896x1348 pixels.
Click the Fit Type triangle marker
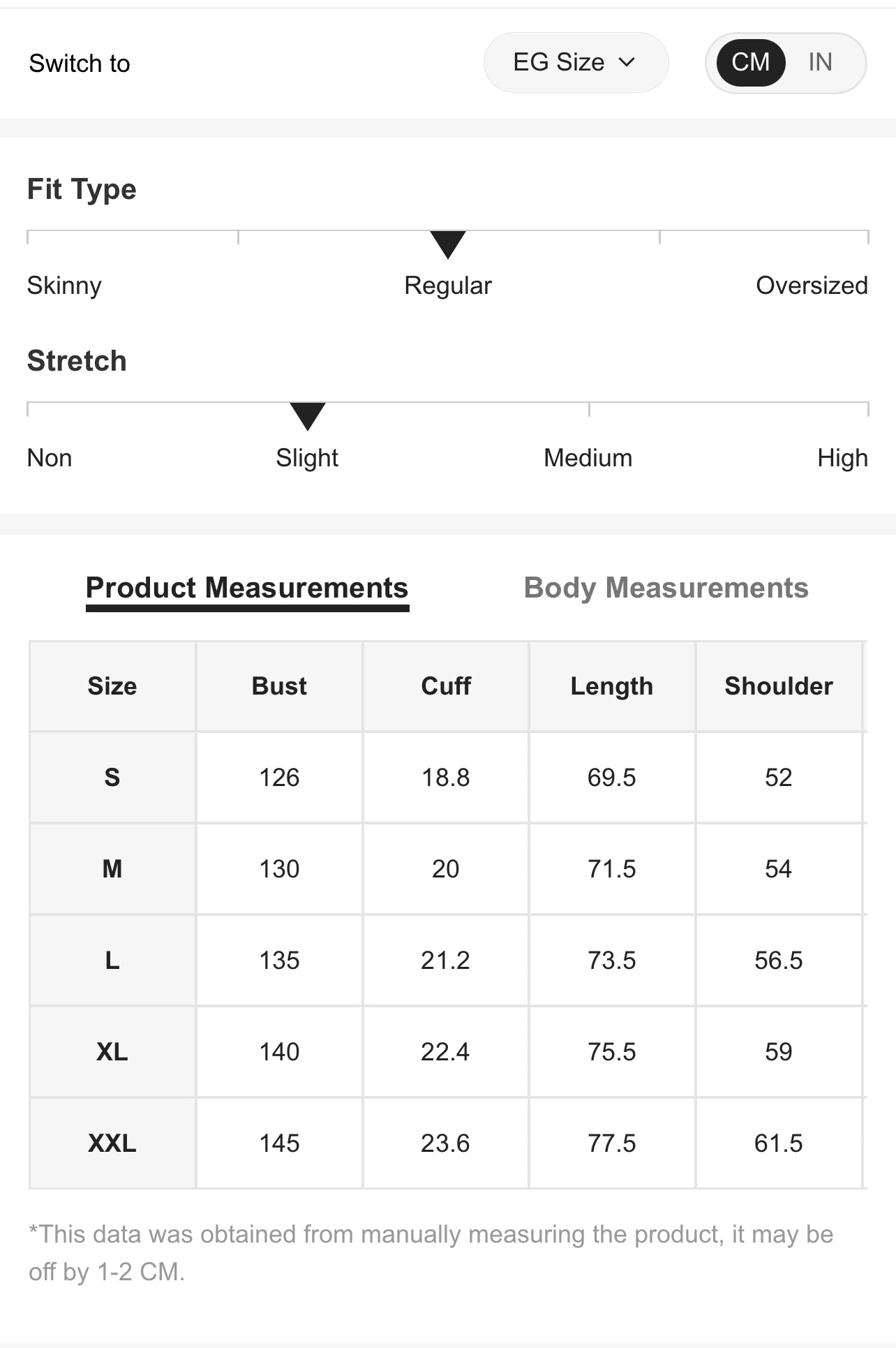(447, 244)
